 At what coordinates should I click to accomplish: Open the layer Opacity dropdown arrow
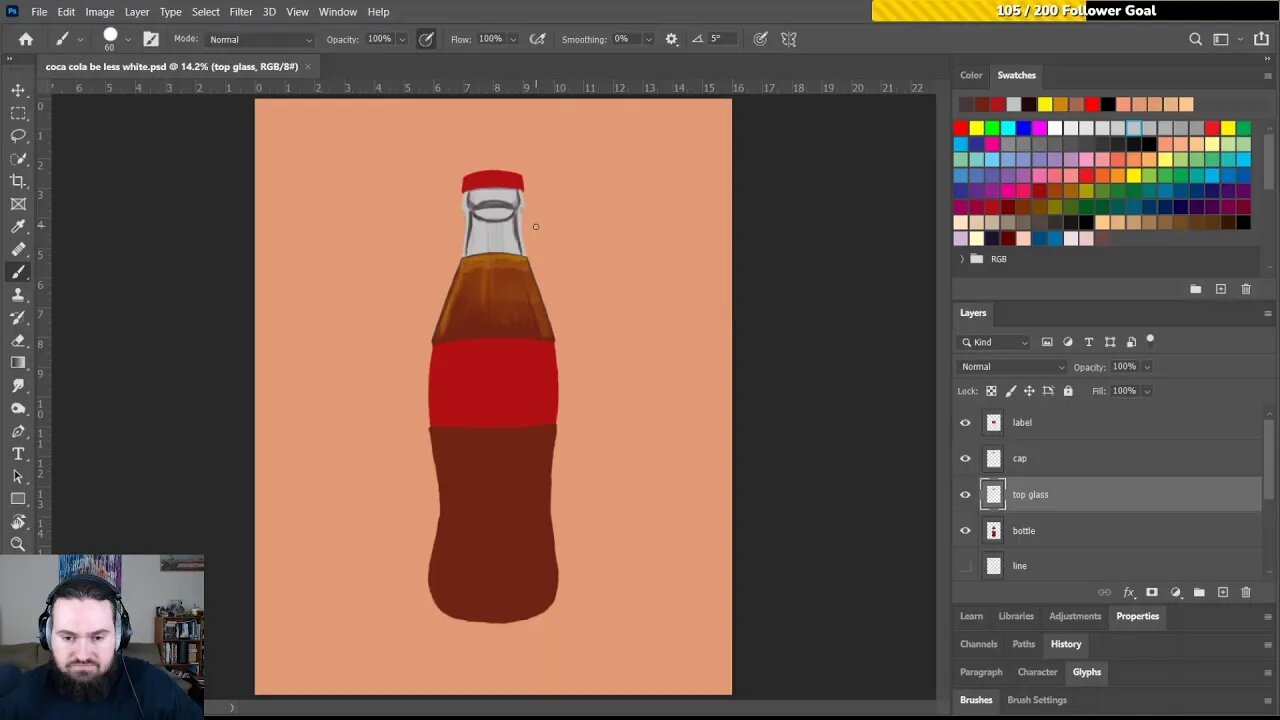pos(1147,367)
